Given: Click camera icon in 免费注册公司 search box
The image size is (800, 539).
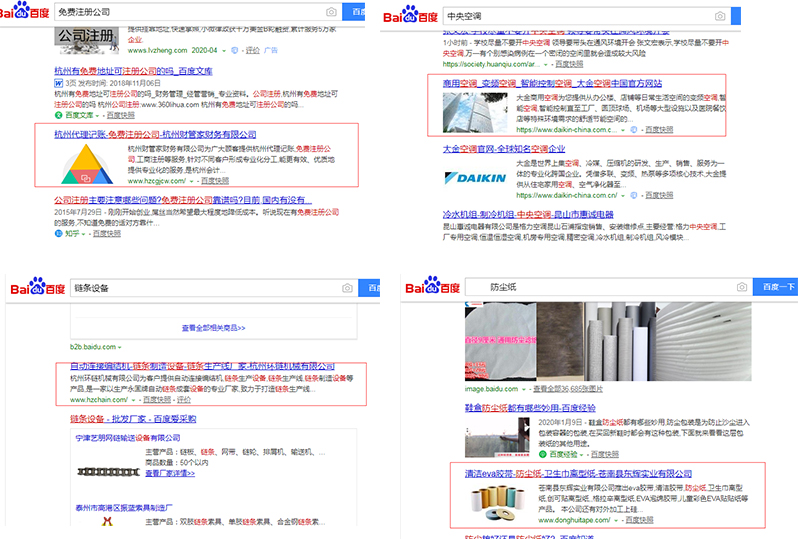Looking at the screenshot, I should click(x=331, y=12).
